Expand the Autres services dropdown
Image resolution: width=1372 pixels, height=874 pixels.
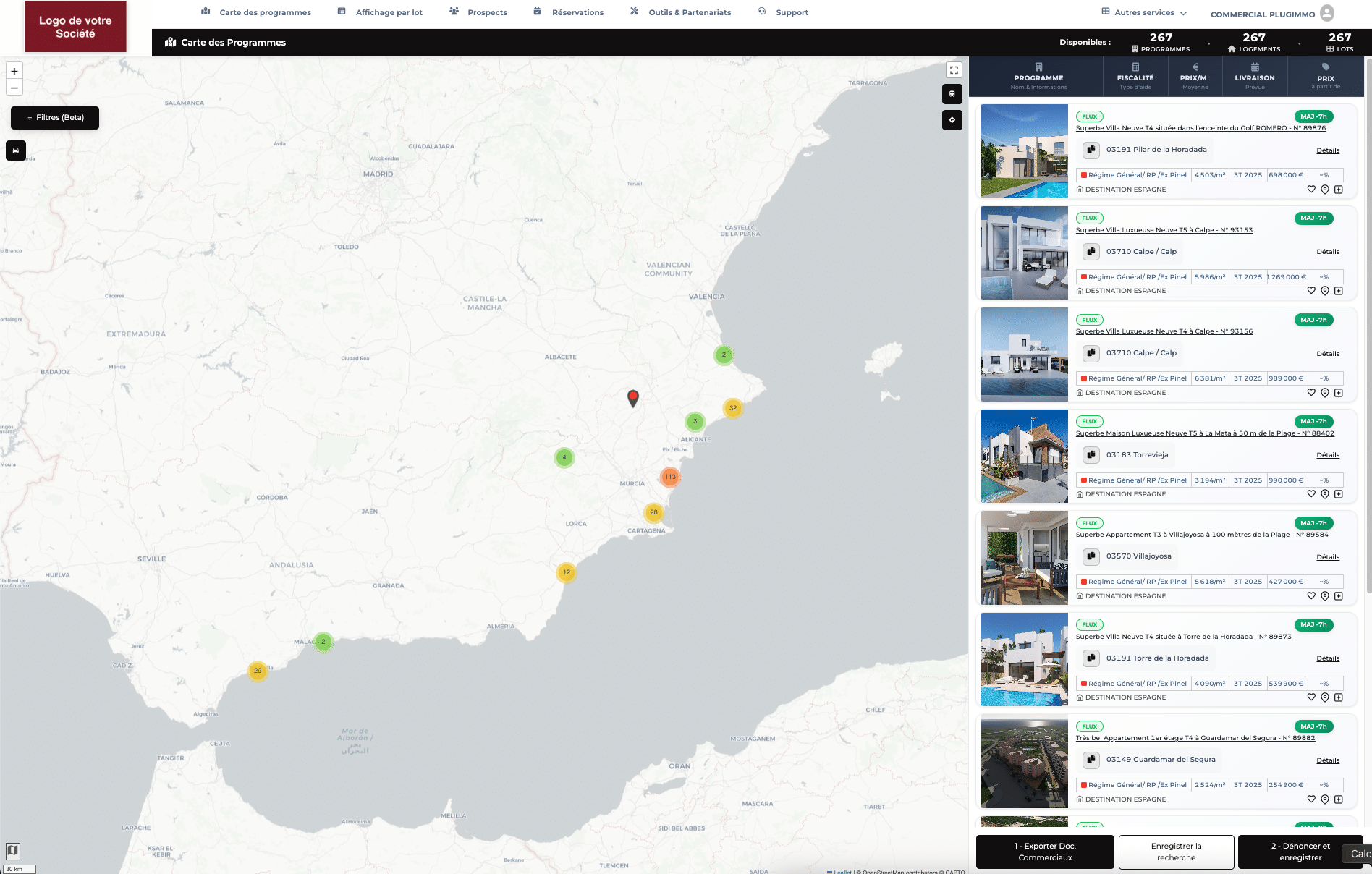(1144, 12)
